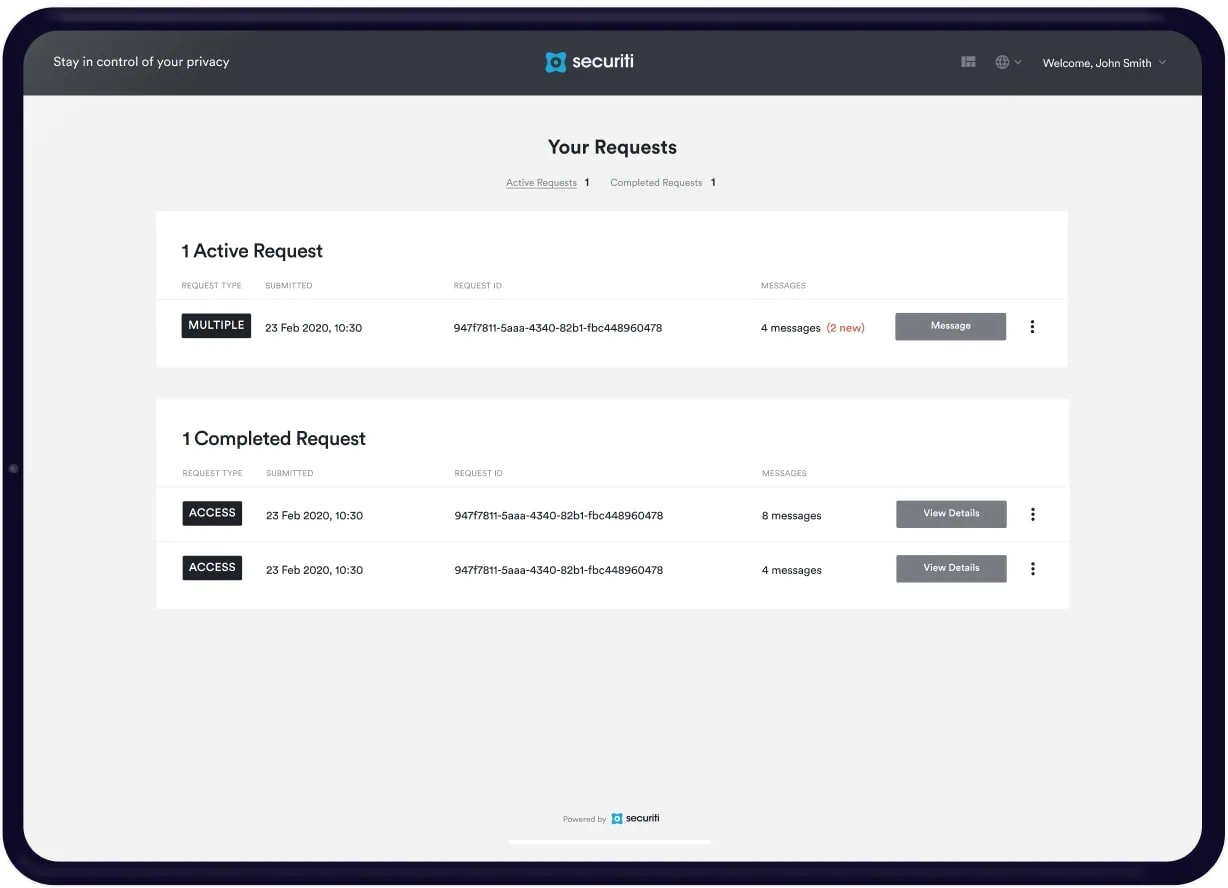Click the "8 messages" count text
The height and width of the screenshot is (888, 1228).
click(x=791, y=516)
